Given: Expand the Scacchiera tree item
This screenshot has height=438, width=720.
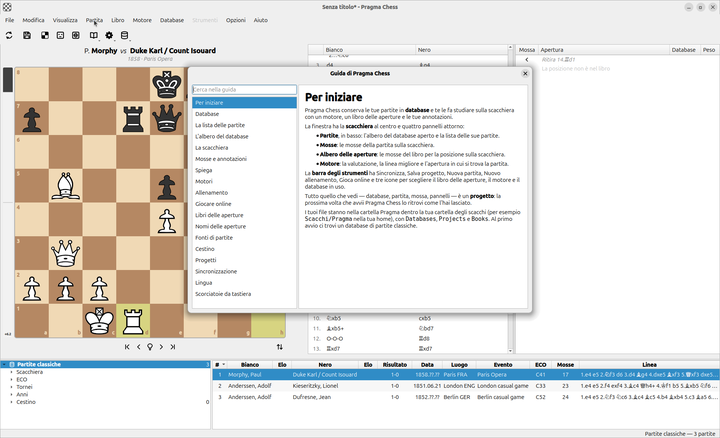Looking at the screenshot, I should click(11, 372).
